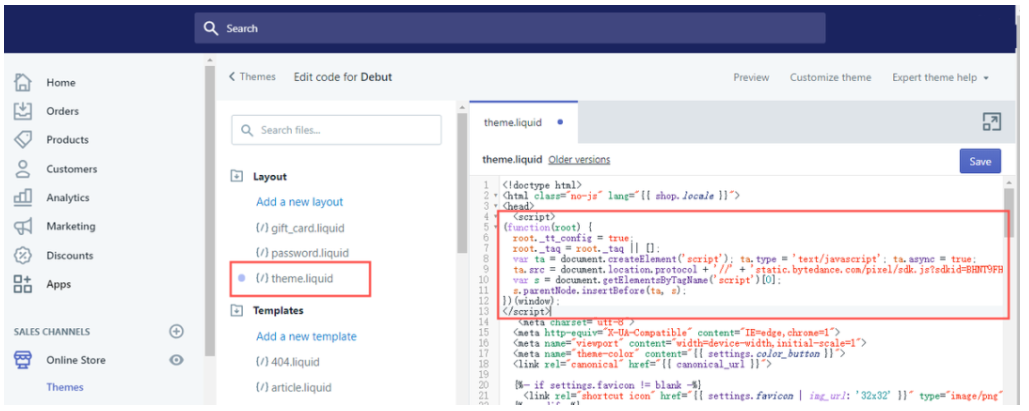Screen dimensions: 1029x411
Task: Click the Products tag icon
Action: coord(23,140)
